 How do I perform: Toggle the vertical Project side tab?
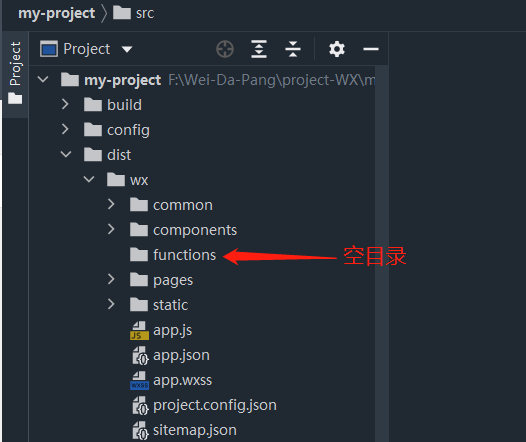[x=15, y=74]
